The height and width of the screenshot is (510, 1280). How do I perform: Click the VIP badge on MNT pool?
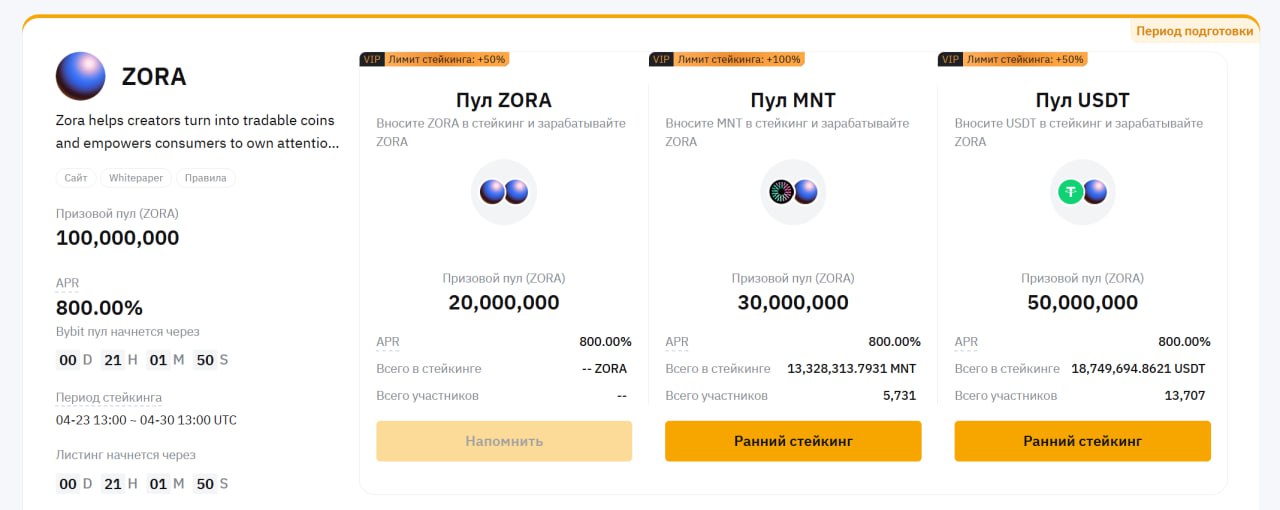(661, 59)
